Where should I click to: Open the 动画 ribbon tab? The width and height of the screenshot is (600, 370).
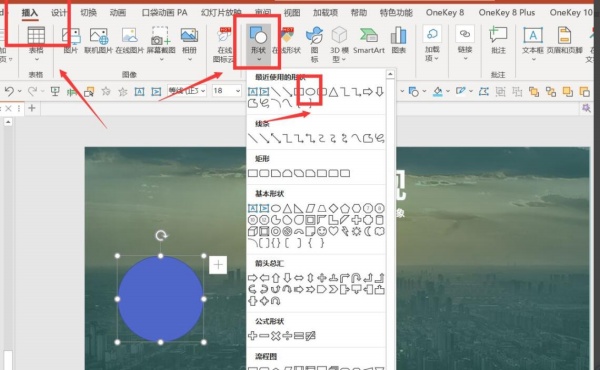click(x=117, y=13)
